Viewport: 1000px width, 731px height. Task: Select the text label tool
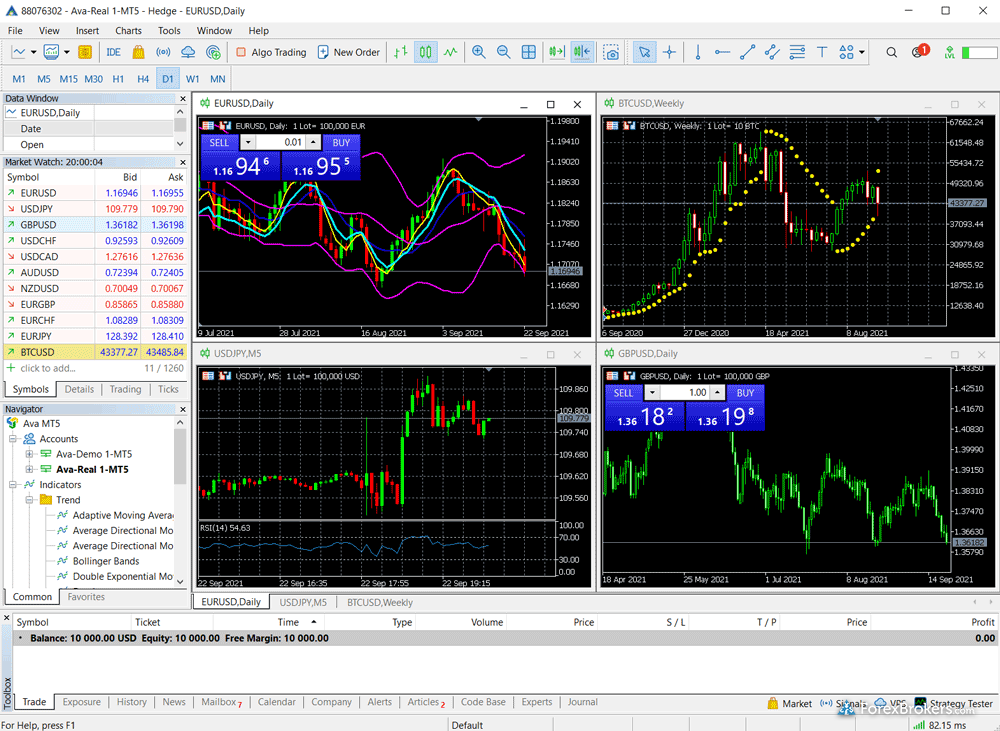pyautogui.click(x=822, y=52)
